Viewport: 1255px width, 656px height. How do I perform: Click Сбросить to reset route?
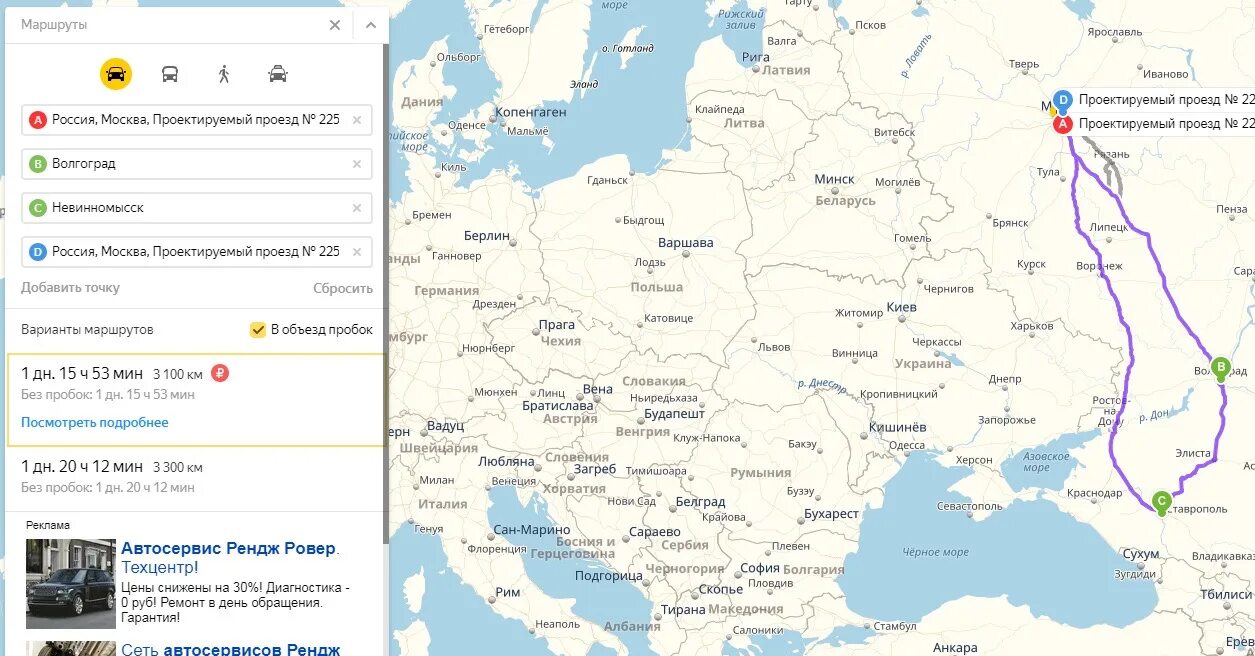[343, 288]
